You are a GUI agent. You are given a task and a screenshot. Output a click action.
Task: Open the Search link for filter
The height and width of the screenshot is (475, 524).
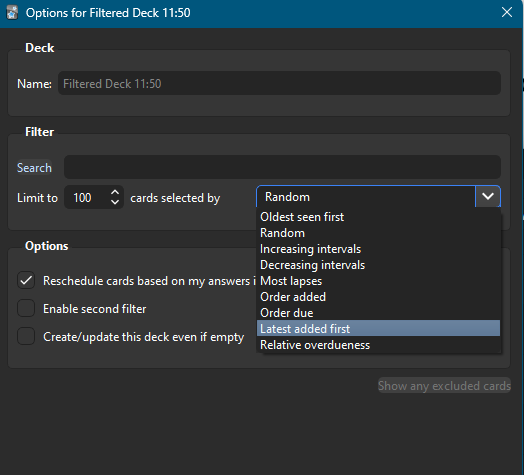pyautogui.click(x=34, y=167)
